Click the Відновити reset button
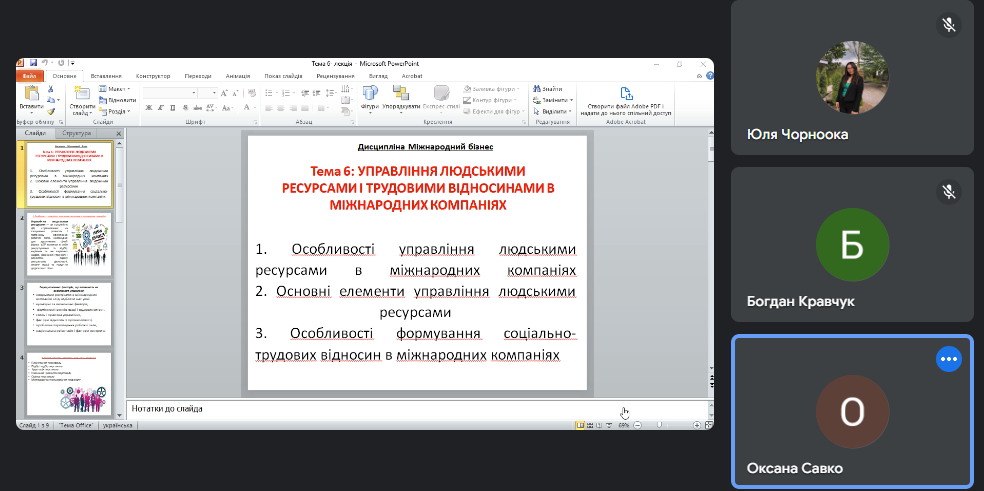This screenshot has width=984, height=491. click(x=120, y=100)
